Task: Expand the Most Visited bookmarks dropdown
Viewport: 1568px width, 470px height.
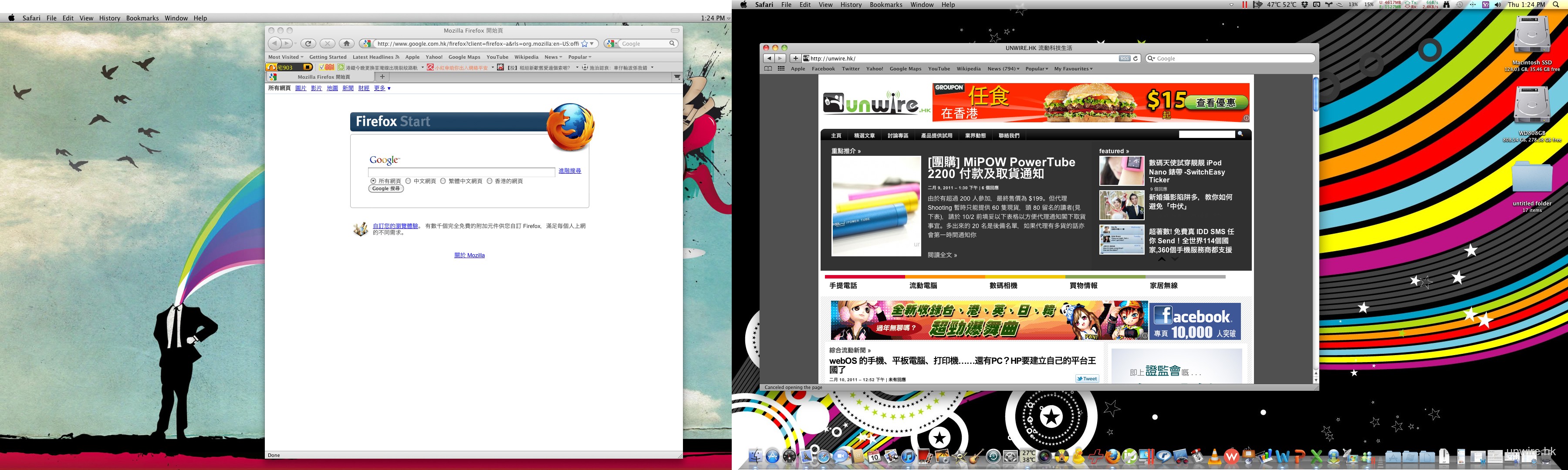Action: [x=285, y=57]
